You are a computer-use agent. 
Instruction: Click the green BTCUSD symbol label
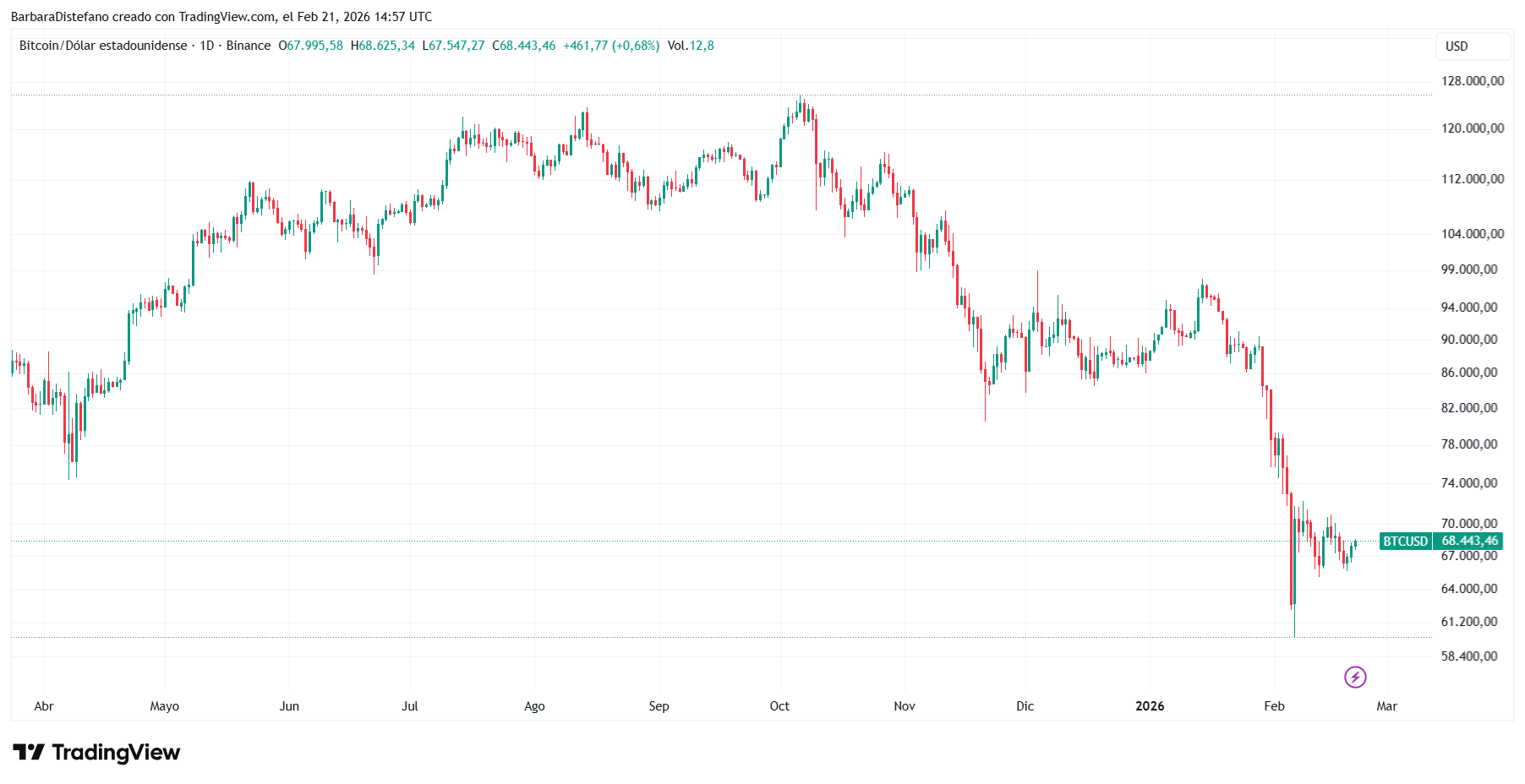click(x=1405, y=542)
